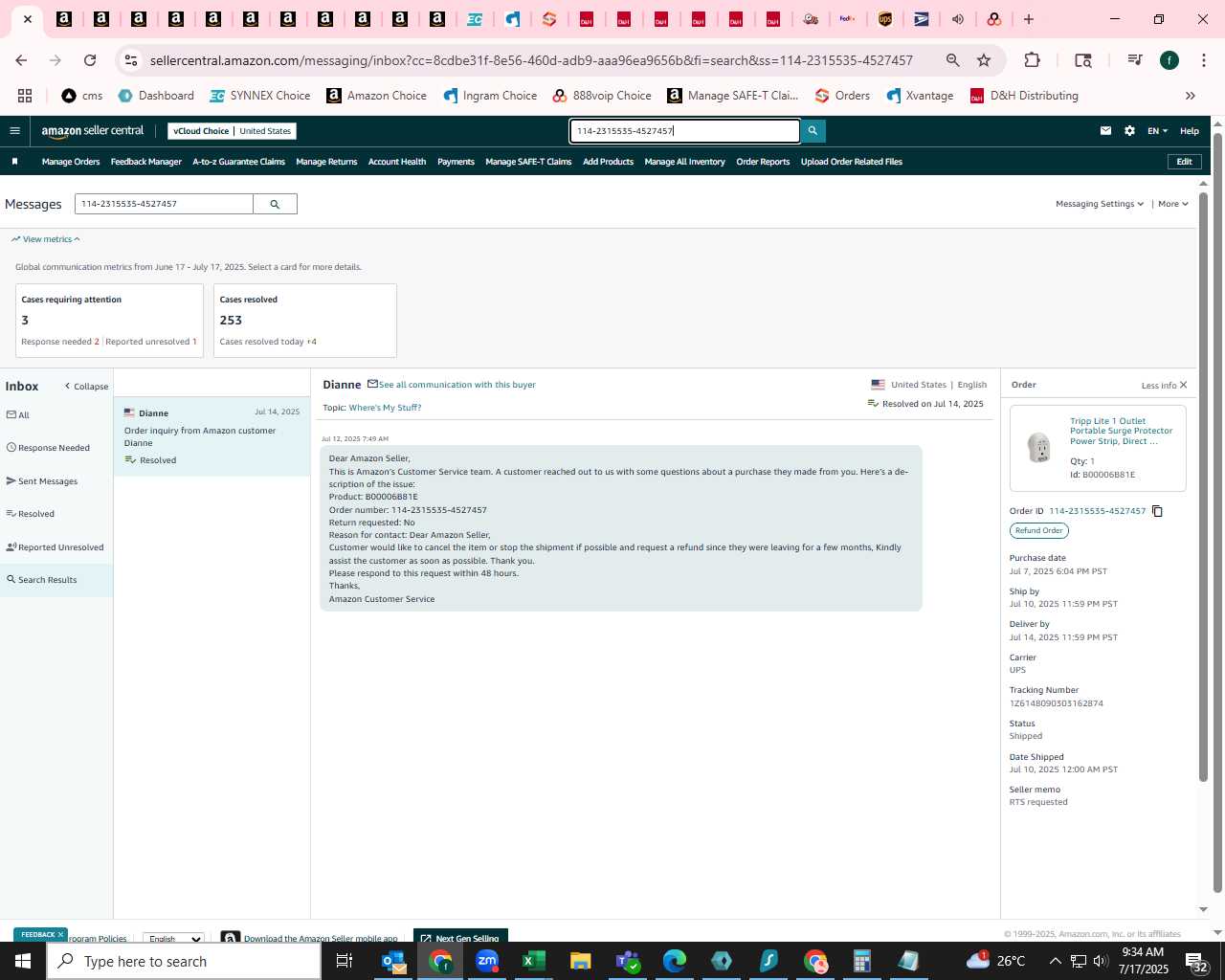Click the Refund Order button
Viewport: 1225px width, 980px height.
pyautogui.click(x=1038, y=530)
